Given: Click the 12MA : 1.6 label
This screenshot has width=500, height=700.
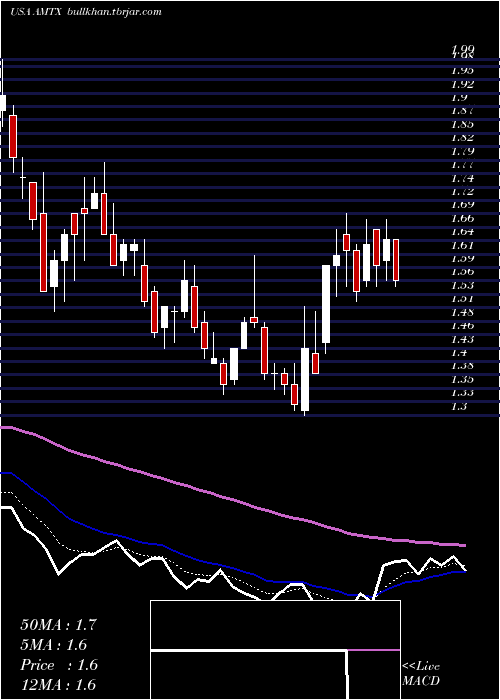Looking at the screenshot, I should click(x=58, y=685).
